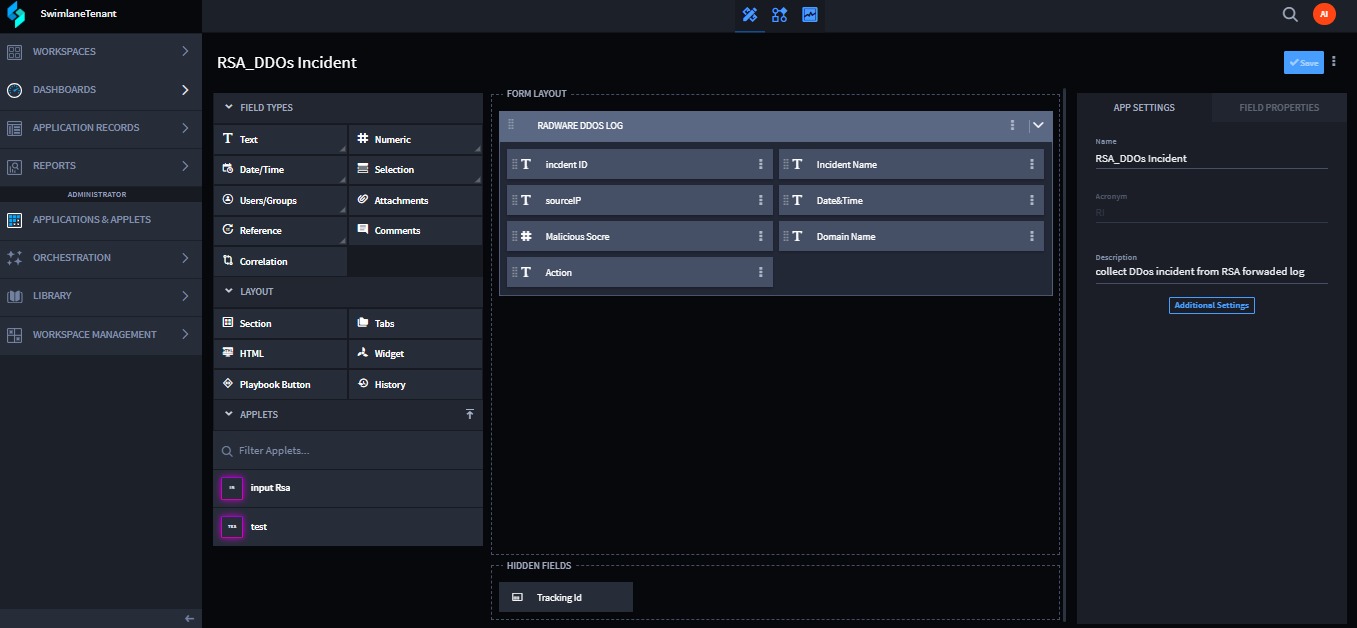Click the Save button
The image size is (1357, 628).
coord(1303,62)
